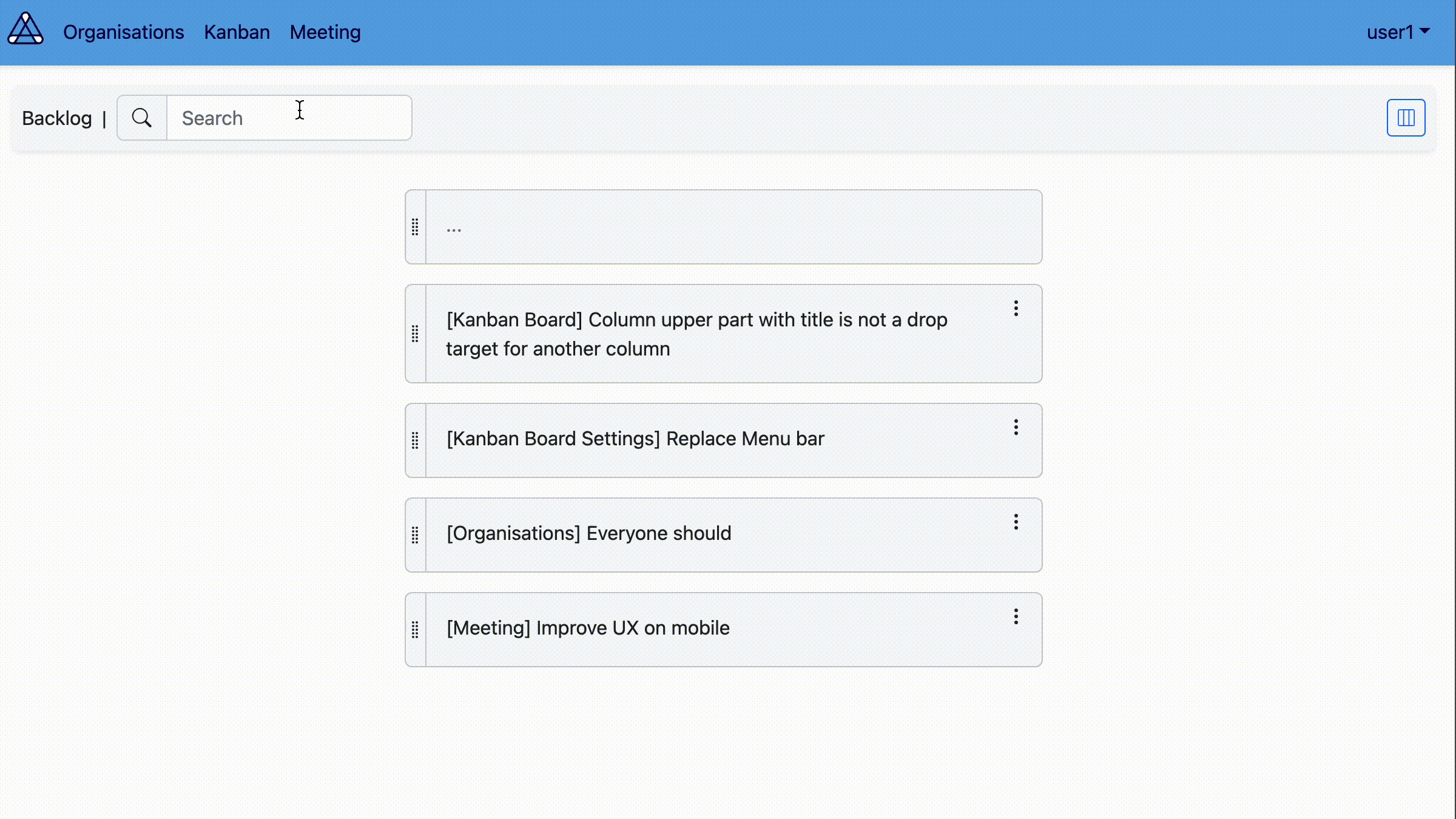The image size is (1456, 819).
Task: Click drag handle of Replace Menu bar card
Action: [x=415, y=440]
